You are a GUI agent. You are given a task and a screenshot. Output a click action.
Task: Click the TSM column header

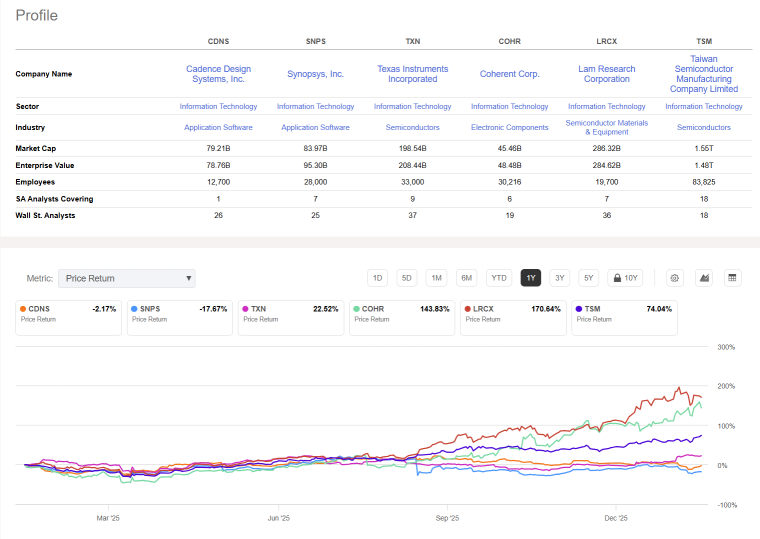point(704,41)
